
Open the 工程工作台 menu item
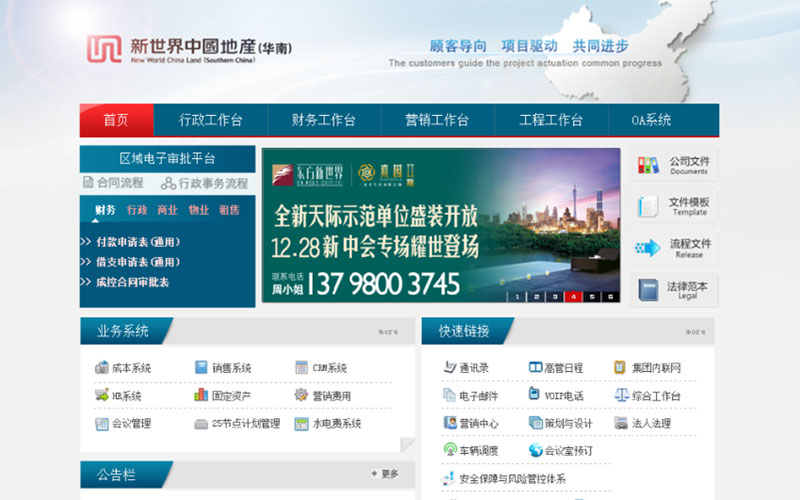tap(551, 120)
